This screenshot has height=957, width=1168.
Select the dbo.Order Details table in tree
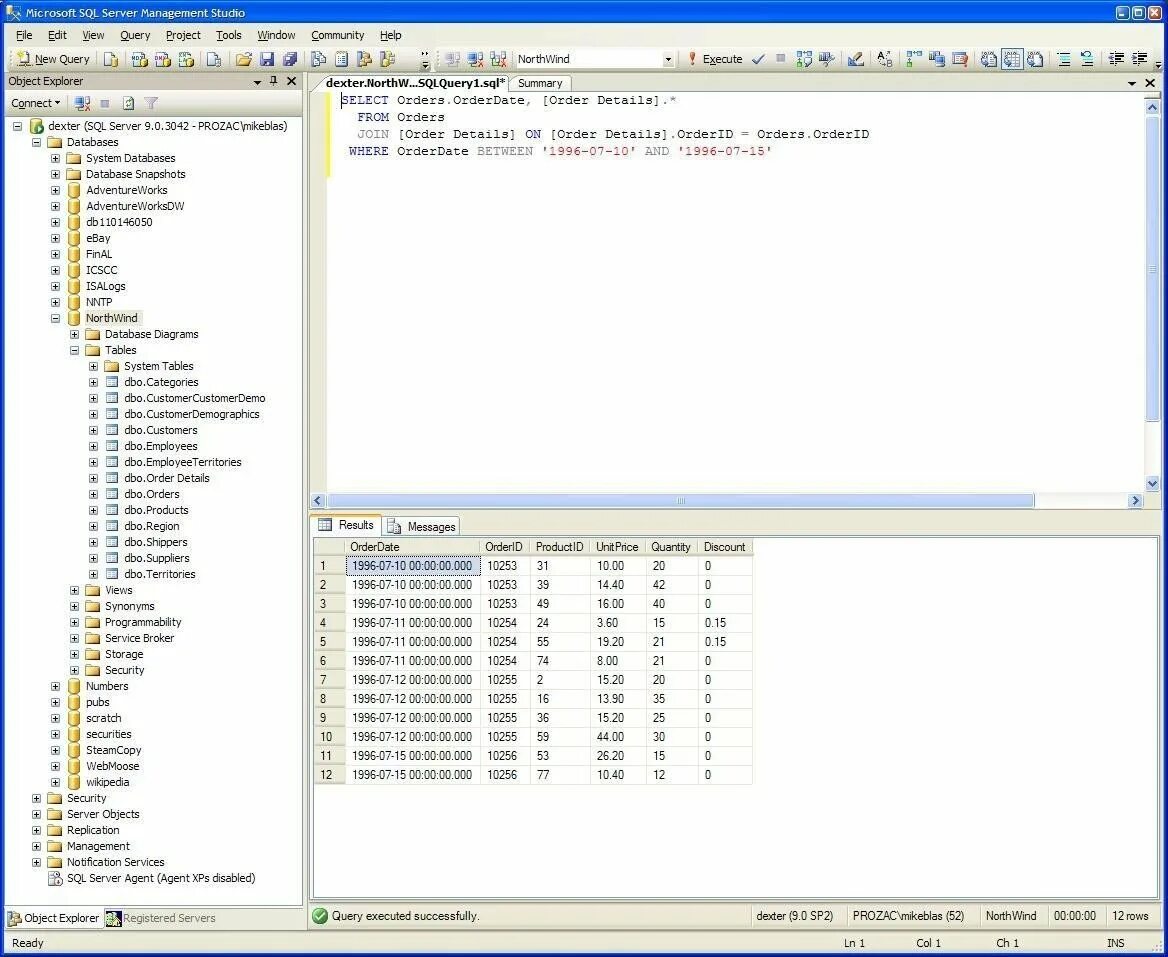pos(167,478)
